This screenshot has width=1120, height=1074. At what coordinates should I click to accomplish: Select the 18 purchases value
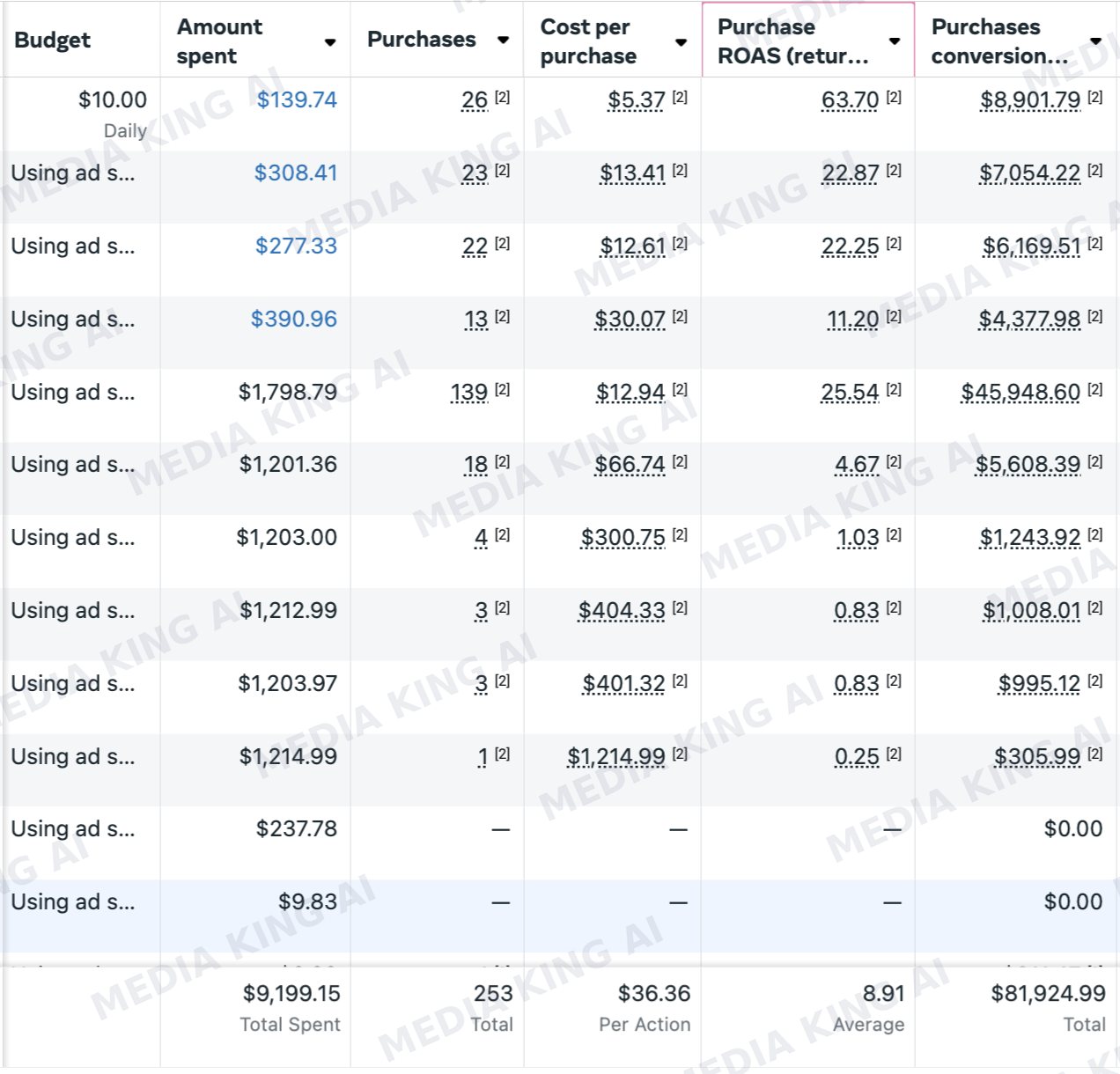[475, 465]
